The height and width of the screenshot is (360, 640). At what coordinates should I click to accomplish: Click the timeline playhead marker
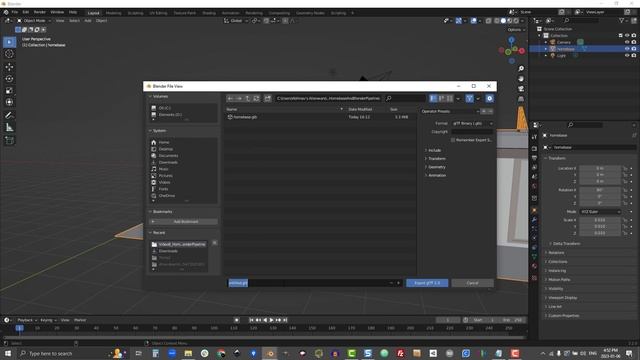point(19,328)
